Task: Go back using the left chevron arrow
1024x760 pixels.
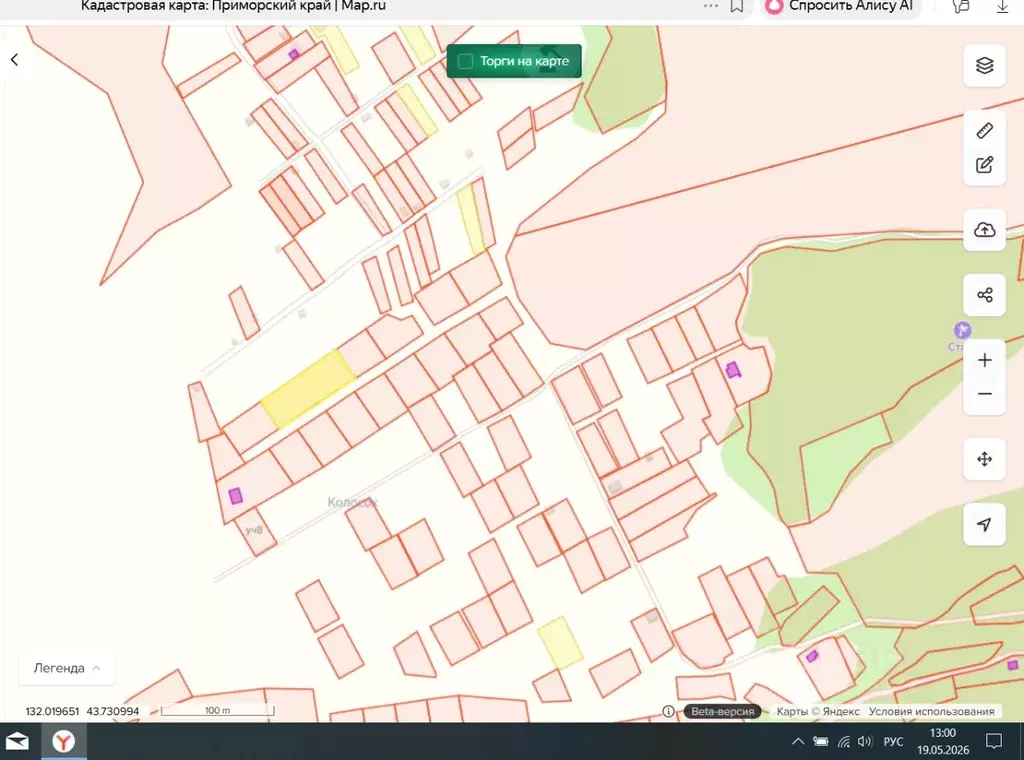Action: click(14, 59)
